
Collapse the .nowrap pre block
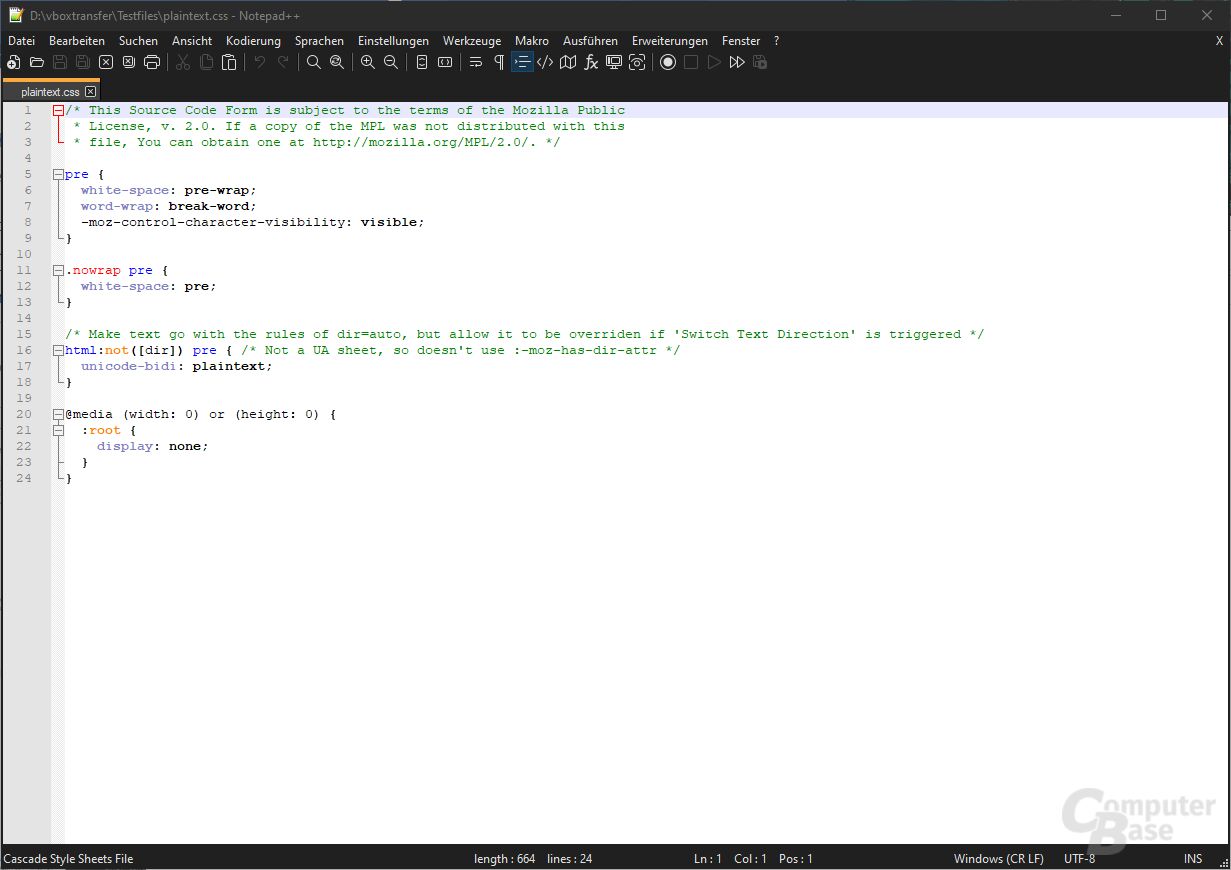[x=58, y=269]
